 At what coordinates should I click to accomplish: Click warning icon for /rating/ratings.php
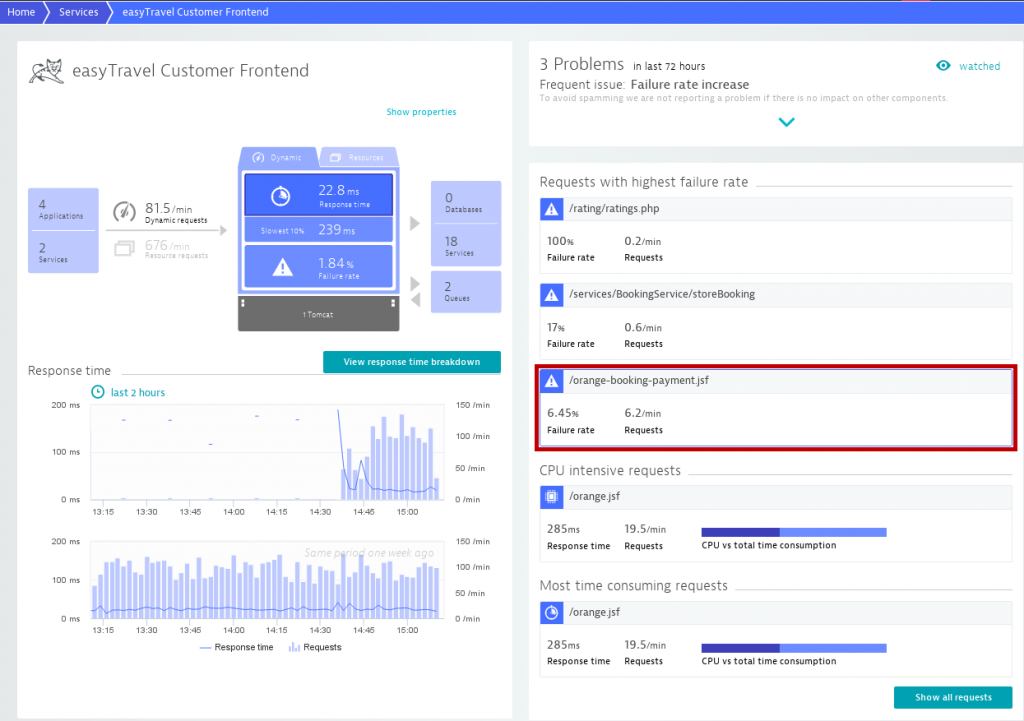click(551, 209)
